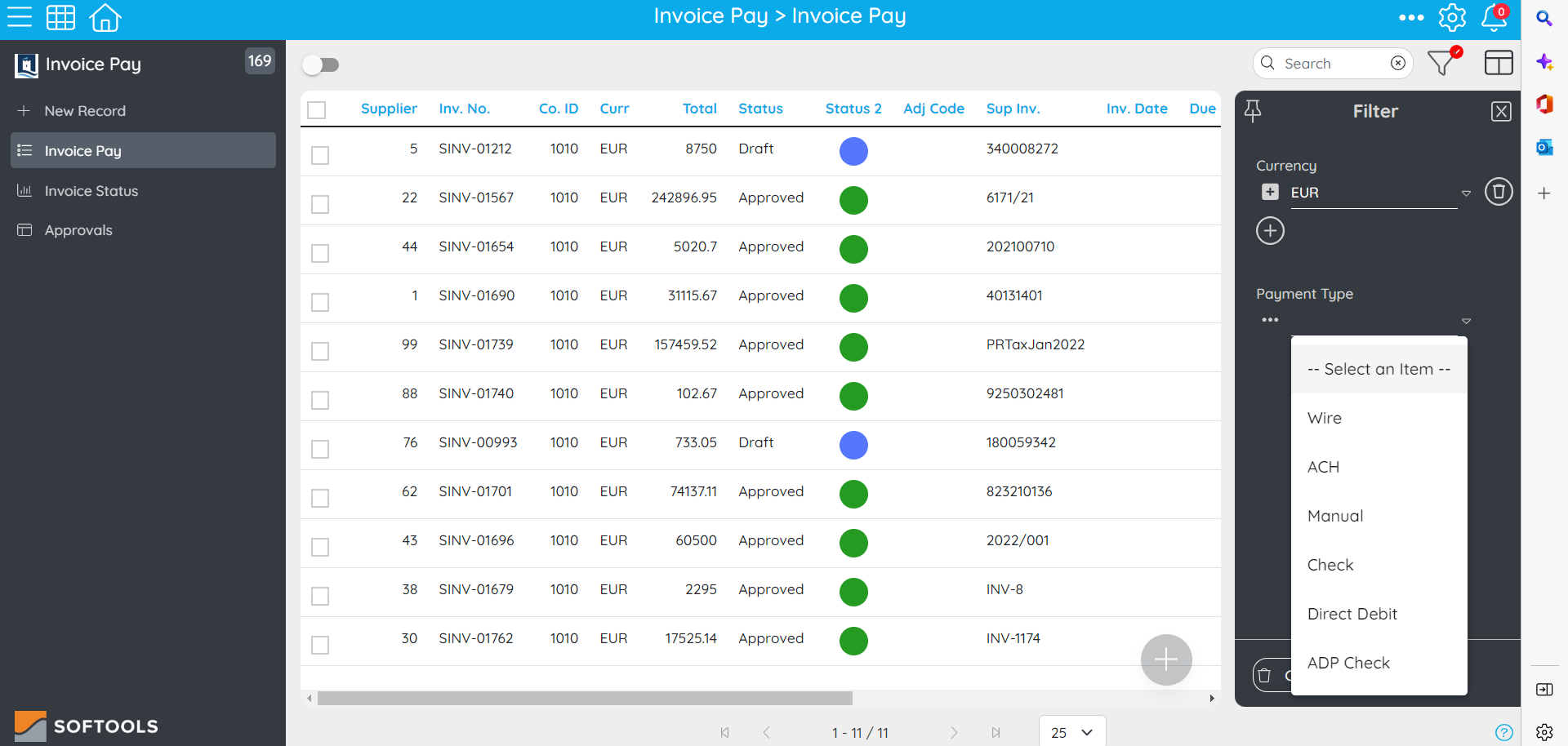The height and width of the screenshot is (746, 1568).
Task: Go to Home via house icon
Action: tap(105, 17)
